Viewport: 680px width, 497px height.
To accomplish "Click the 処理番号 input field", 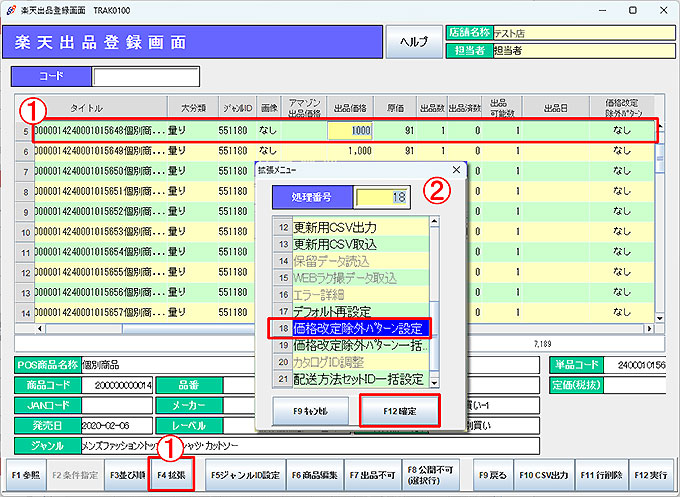I will (x=384, y=198).
